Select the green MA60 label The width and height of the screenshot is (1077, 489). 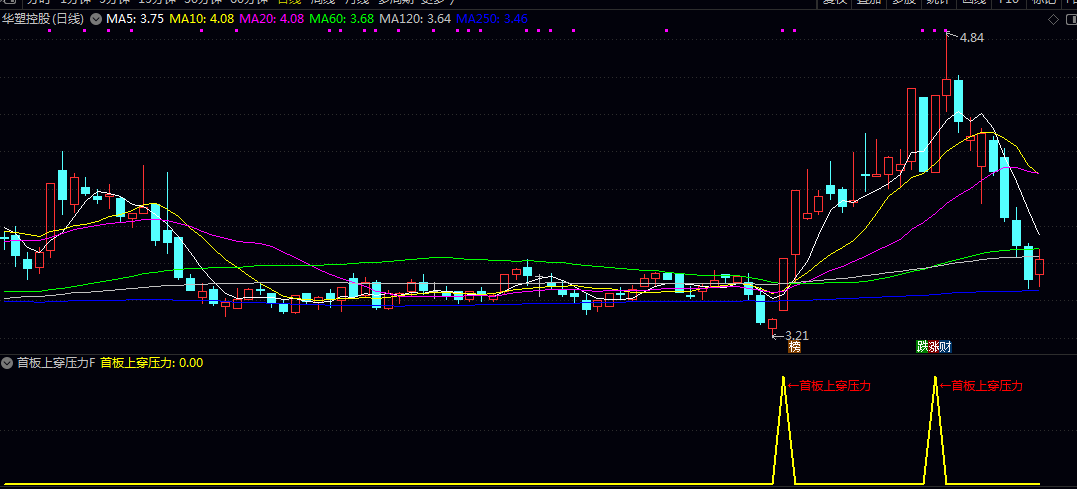341,19
